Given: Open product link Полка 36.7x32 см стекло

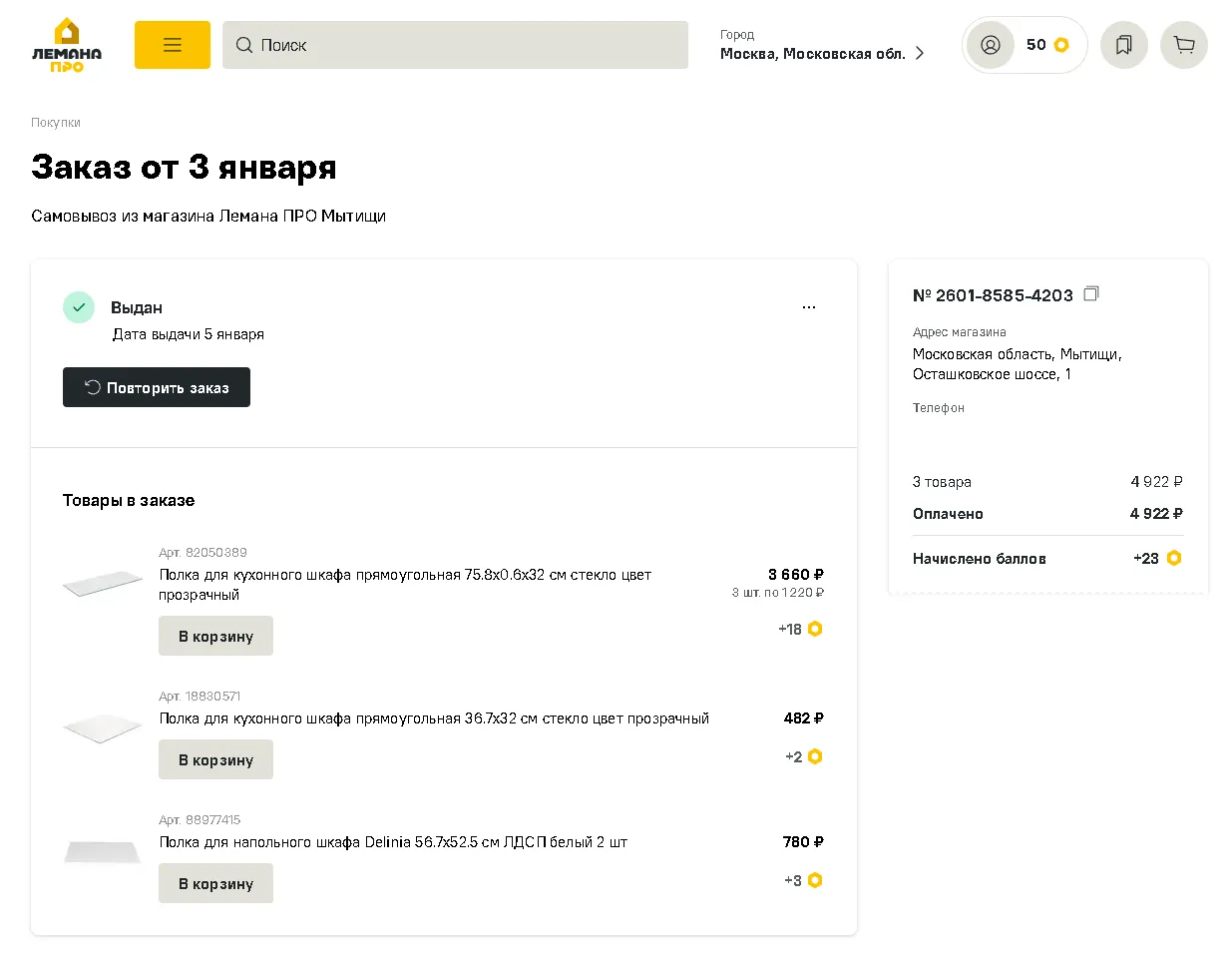Looking at the screenshot, I should click(434, 718).
